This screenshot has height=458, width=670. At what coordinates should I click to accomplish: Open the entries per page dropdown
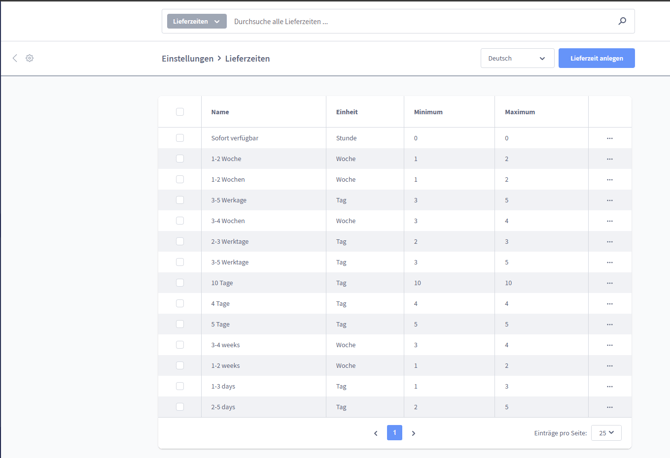tap(606, 433)
